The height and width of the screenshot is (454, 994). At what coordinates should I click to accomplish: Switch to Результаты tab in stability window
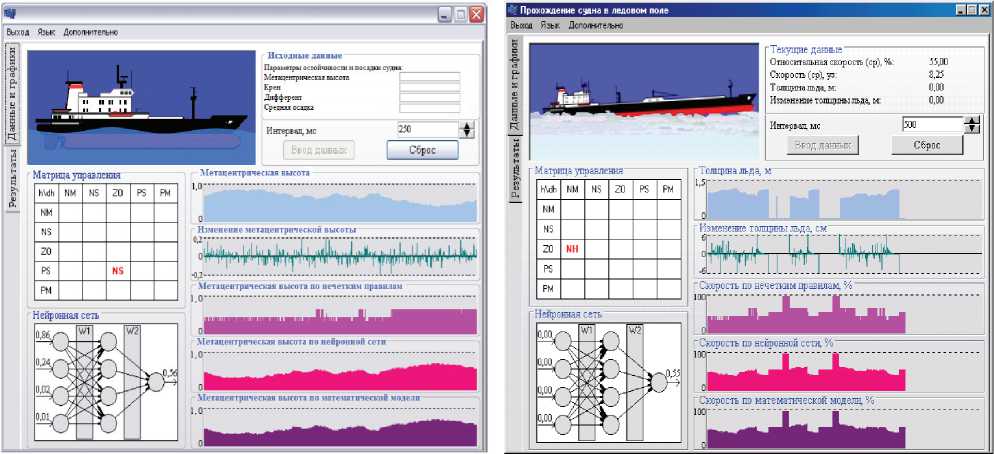[x=12, y=181]
